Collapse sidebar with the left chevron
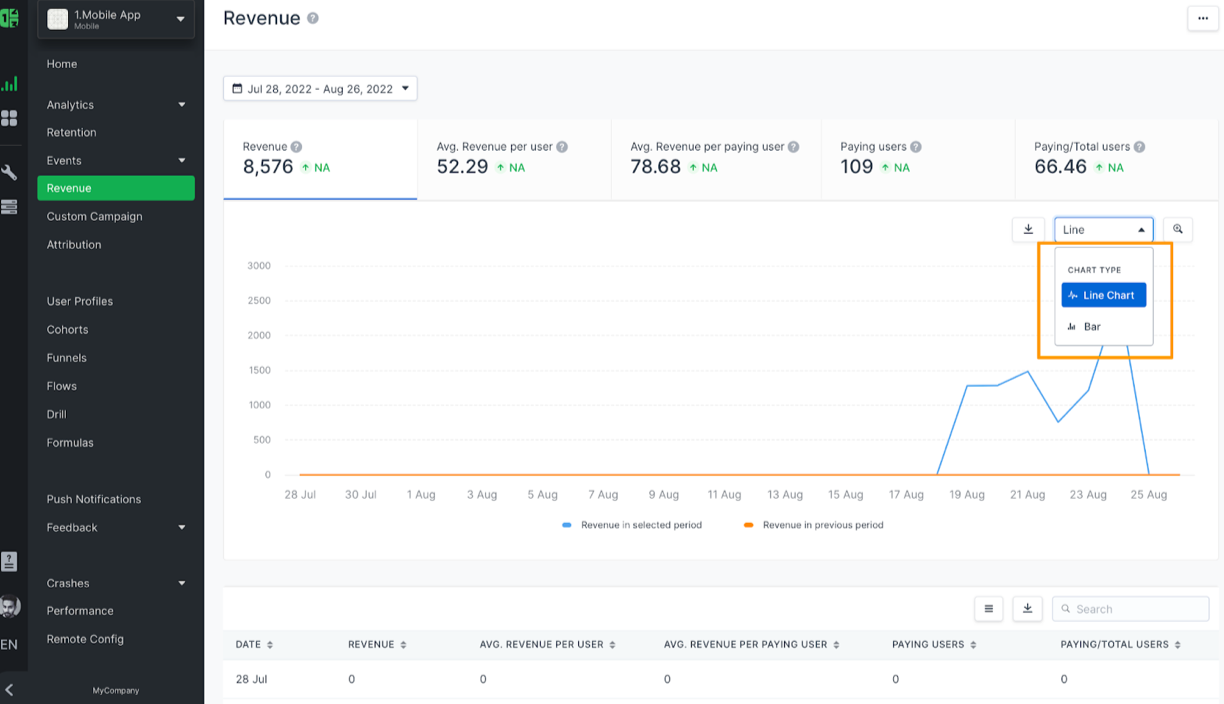 point(9,690)
